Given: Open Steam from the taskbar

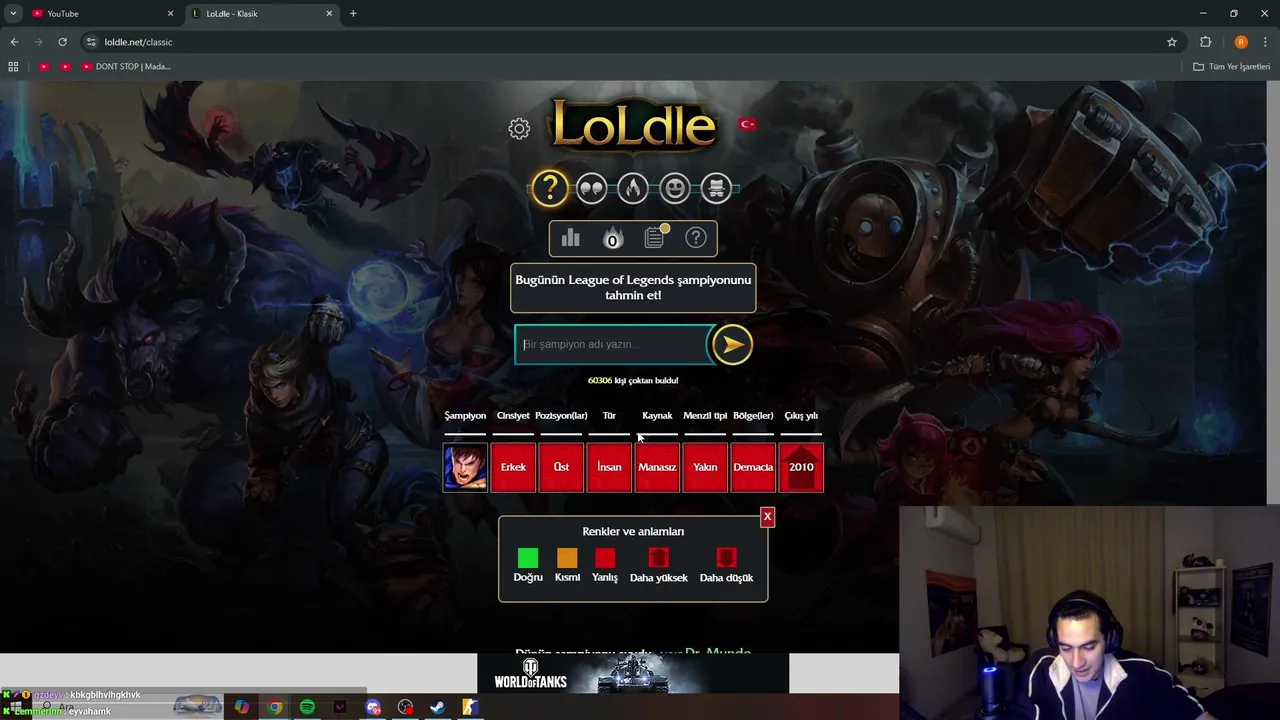Looking at the screenshot, I should [437, 707].
